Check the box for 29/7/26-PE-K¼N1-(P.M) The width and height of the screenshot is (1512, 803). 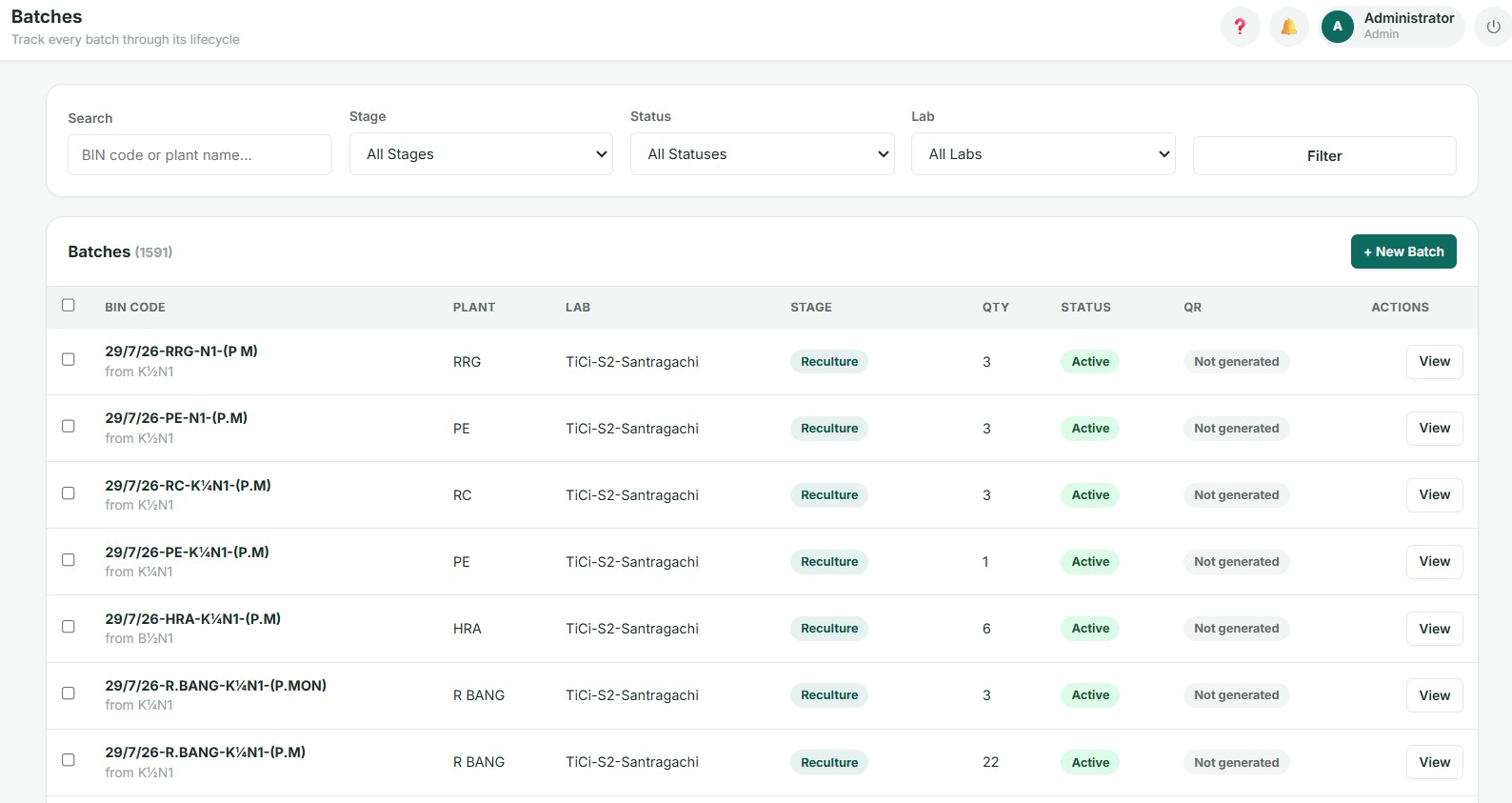pyautogui.click(x=69, y=559)
